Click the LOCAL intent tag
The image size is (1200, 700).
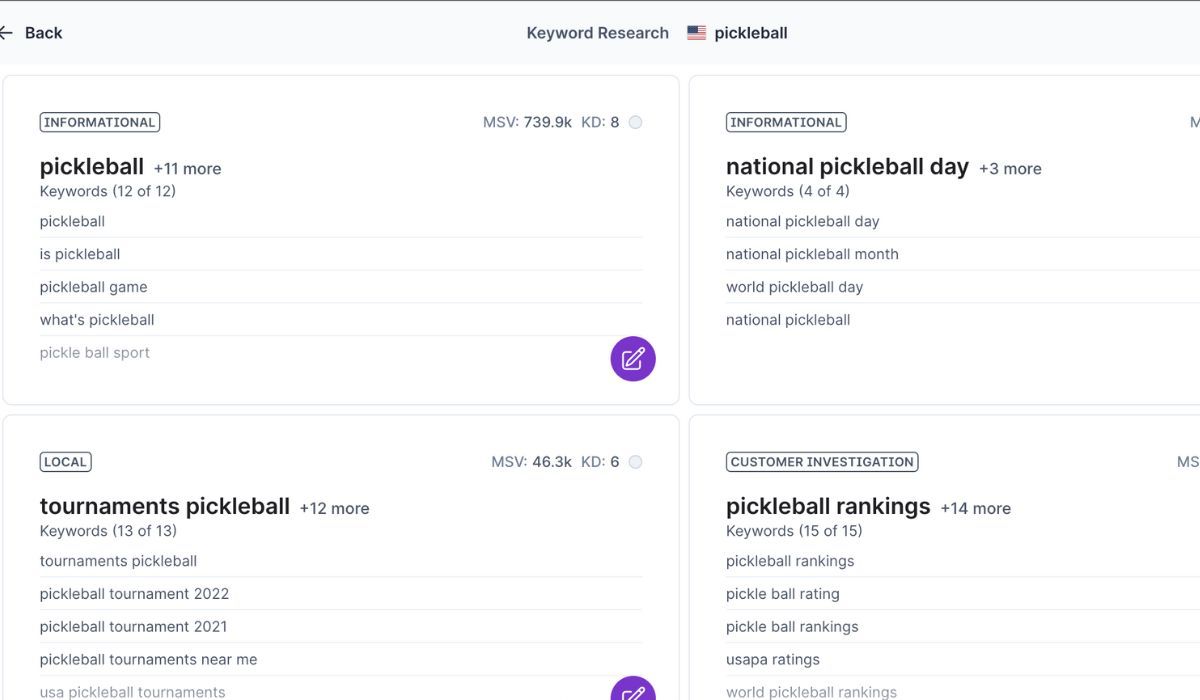[65, 462]
